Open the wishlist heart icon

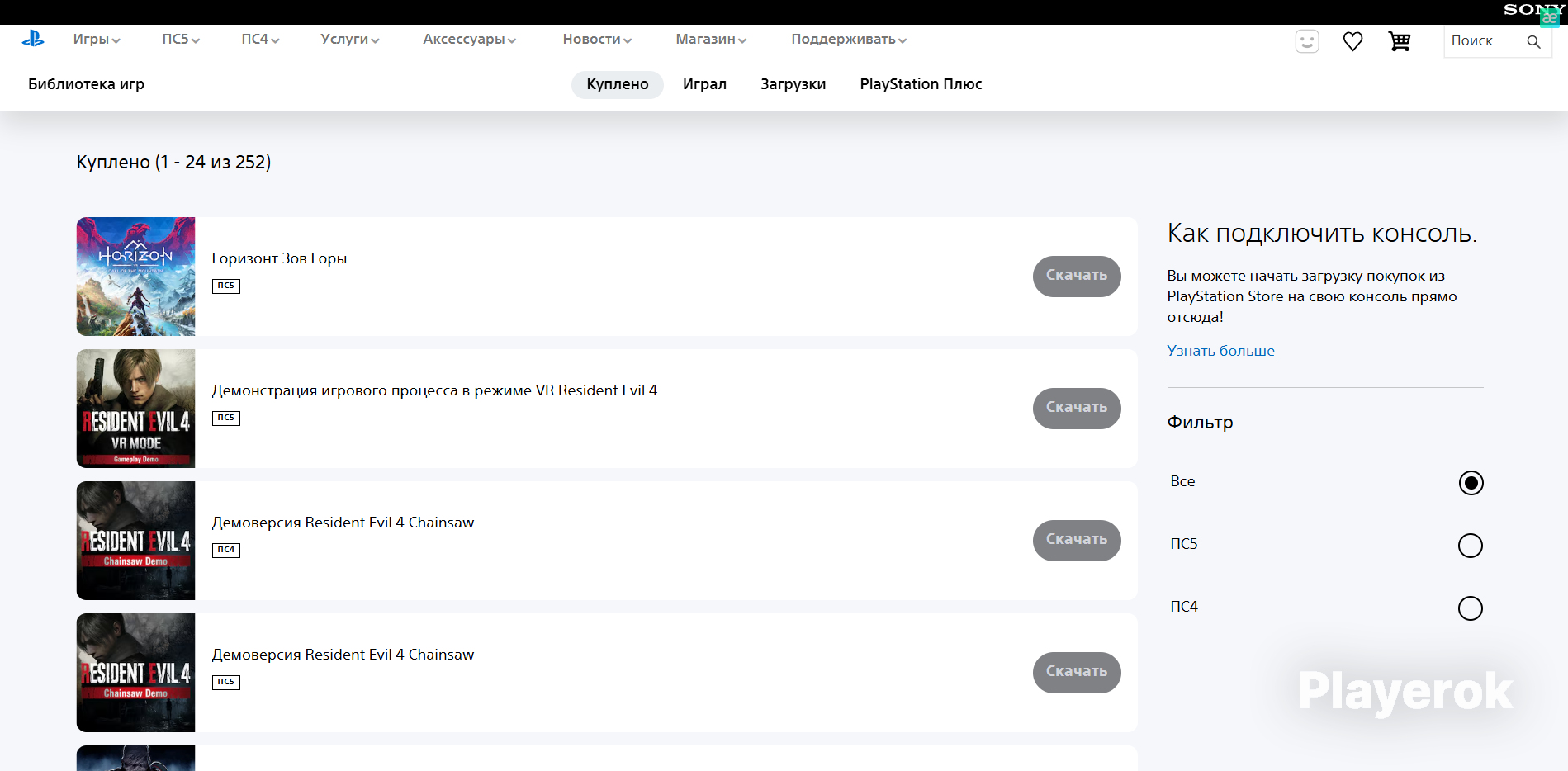click(x=1352, y=41)
